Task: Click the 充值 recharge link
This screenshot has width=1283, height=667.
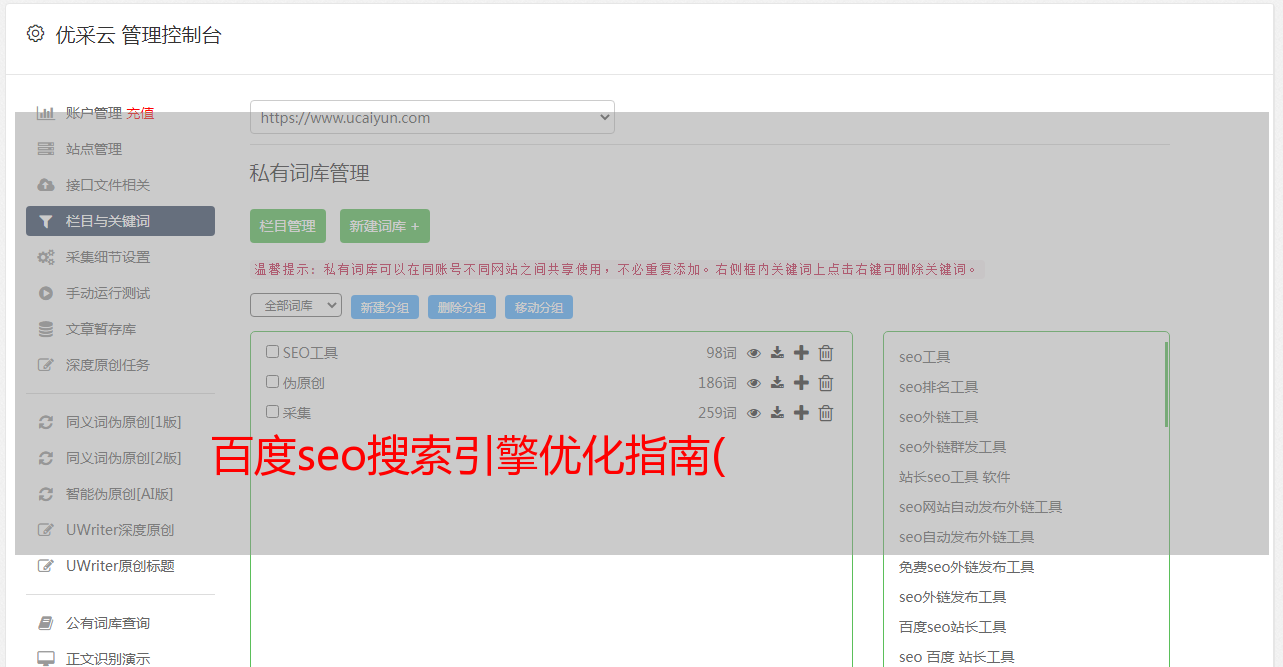Action: click(x=140, y=113)
